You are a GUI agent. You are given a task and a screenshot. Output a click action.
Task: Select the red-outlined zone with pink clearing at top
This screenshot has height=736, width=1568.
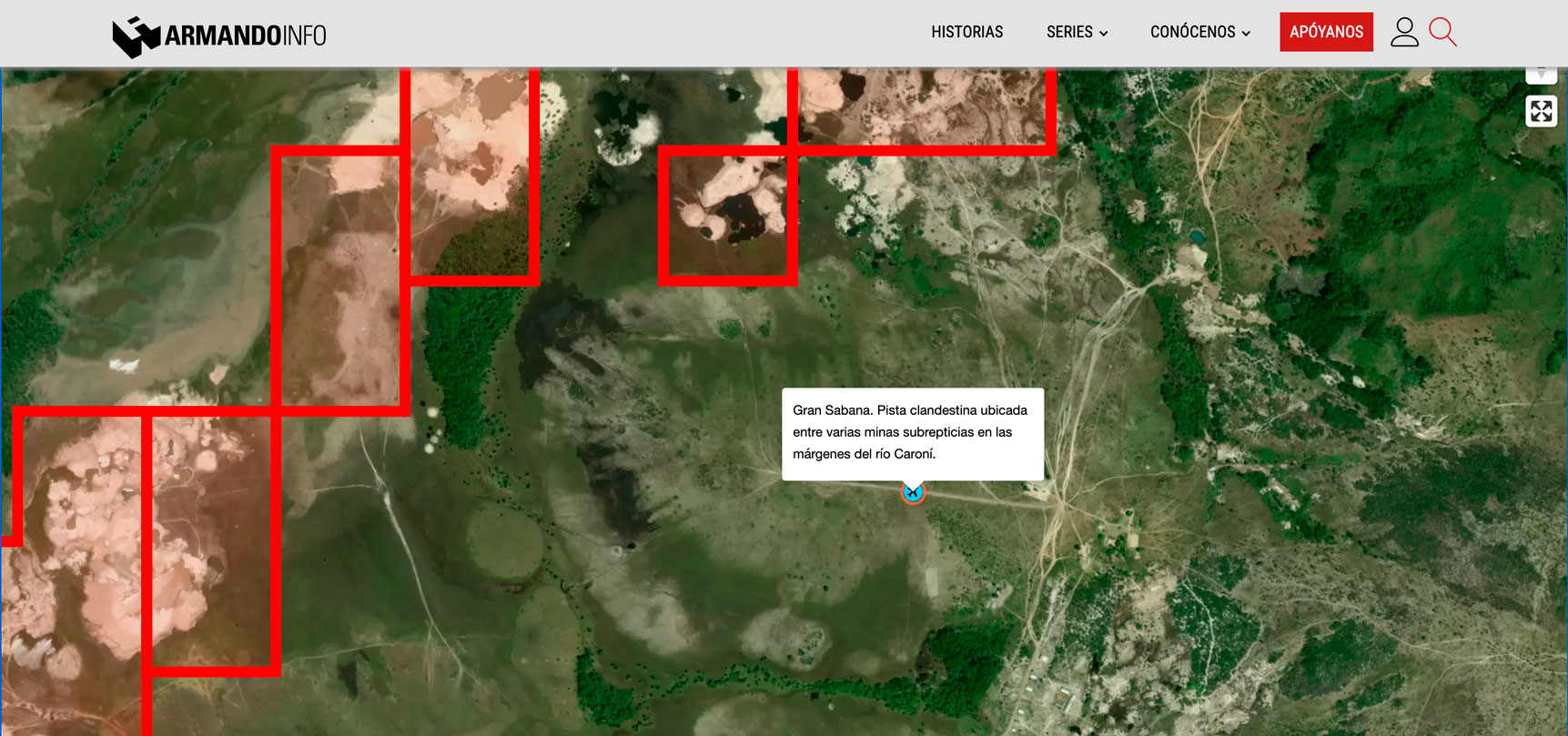pos(469,173)
